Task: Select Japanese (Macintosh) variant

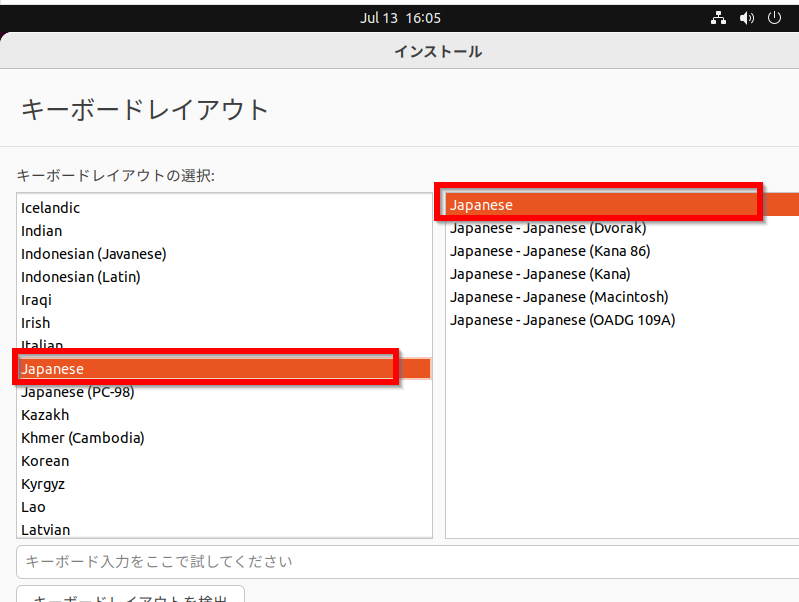Action: pos(559,297)
